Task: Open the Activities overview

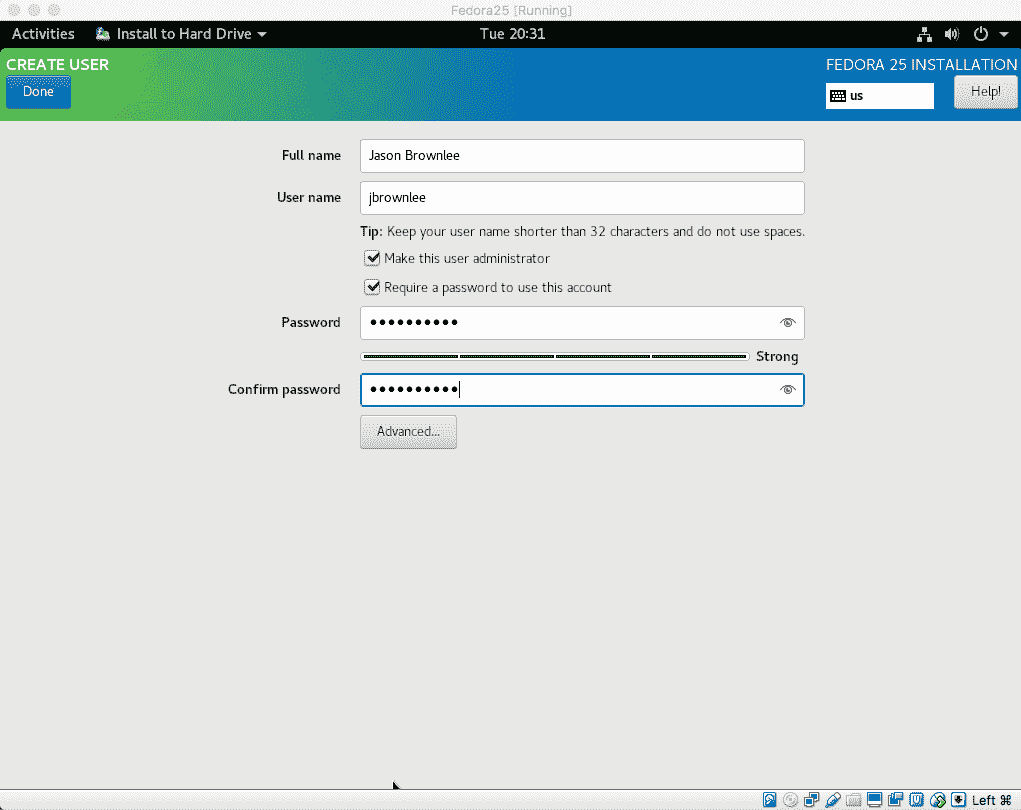Action: [x=43, y=34]
